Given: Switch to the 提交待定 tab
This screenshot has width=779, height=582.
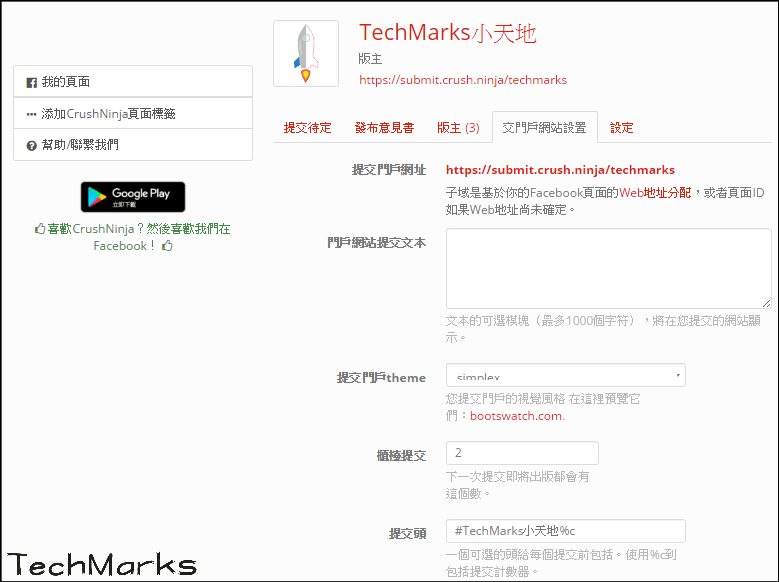Looking at the screenshot, I should point(307,128).
